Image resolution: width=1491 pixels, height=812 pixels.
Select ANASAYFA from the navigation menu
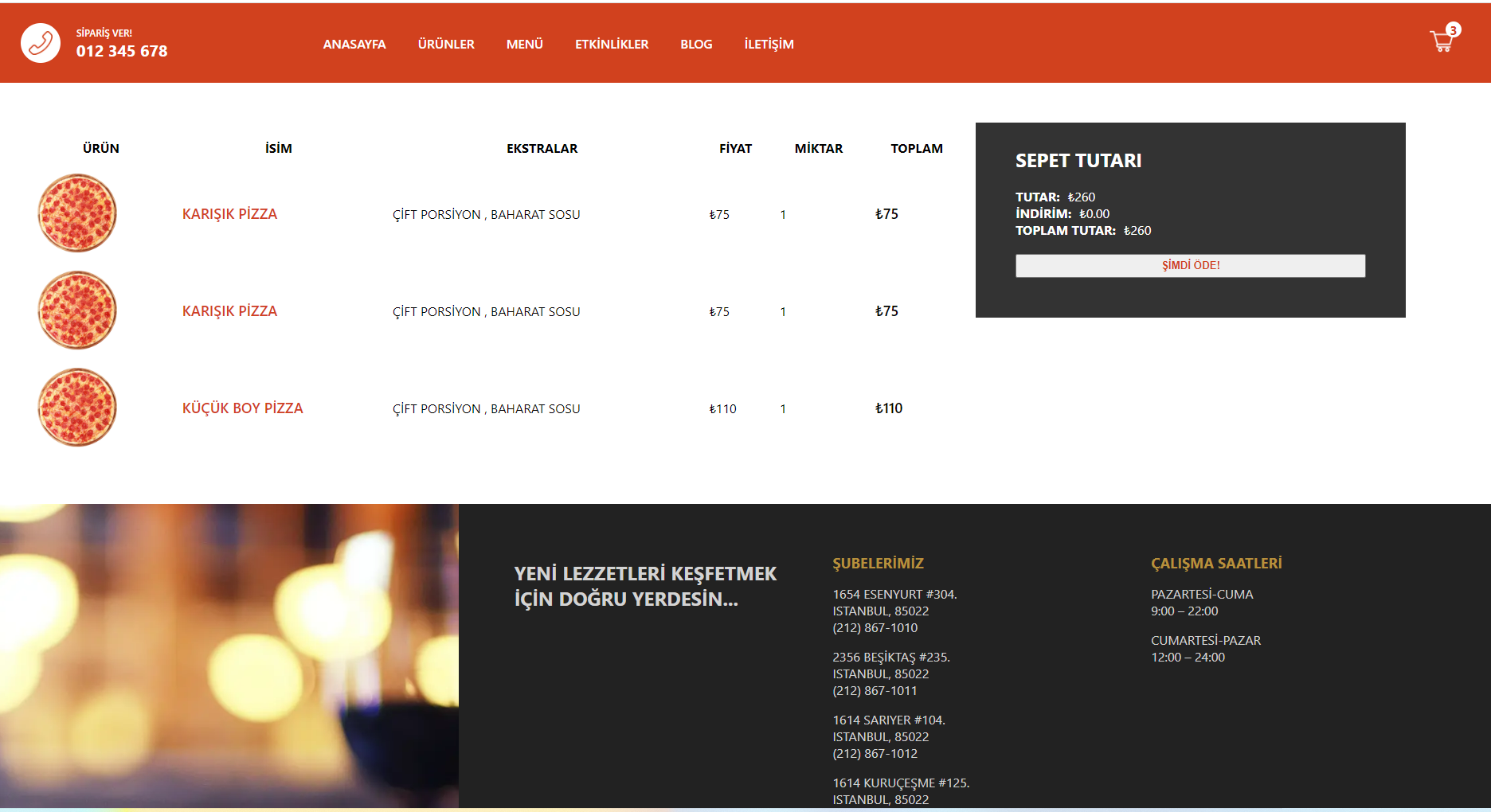(x=354, y=45)
